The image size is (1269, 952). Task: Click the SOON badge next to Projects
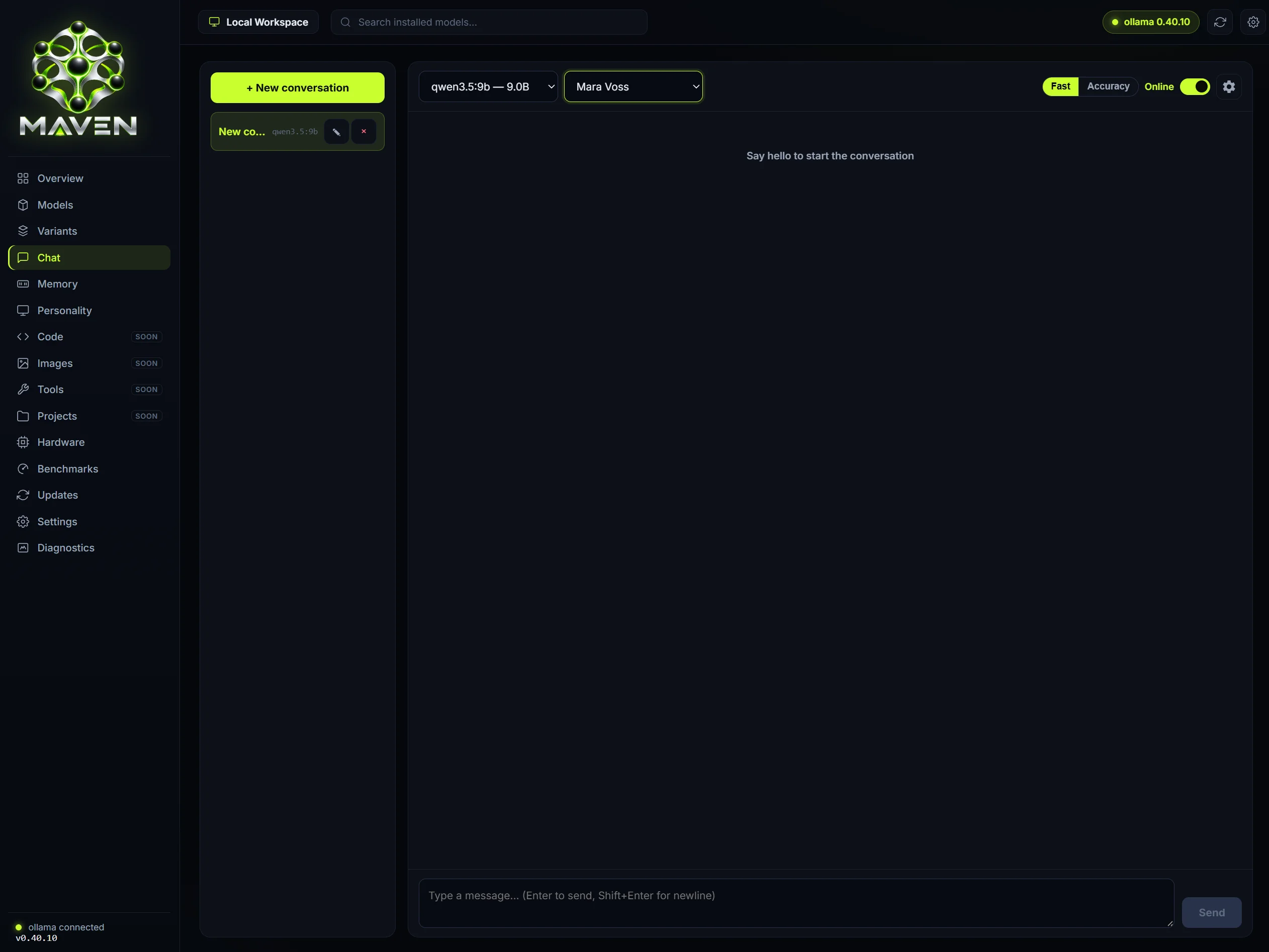pos(146,416)
